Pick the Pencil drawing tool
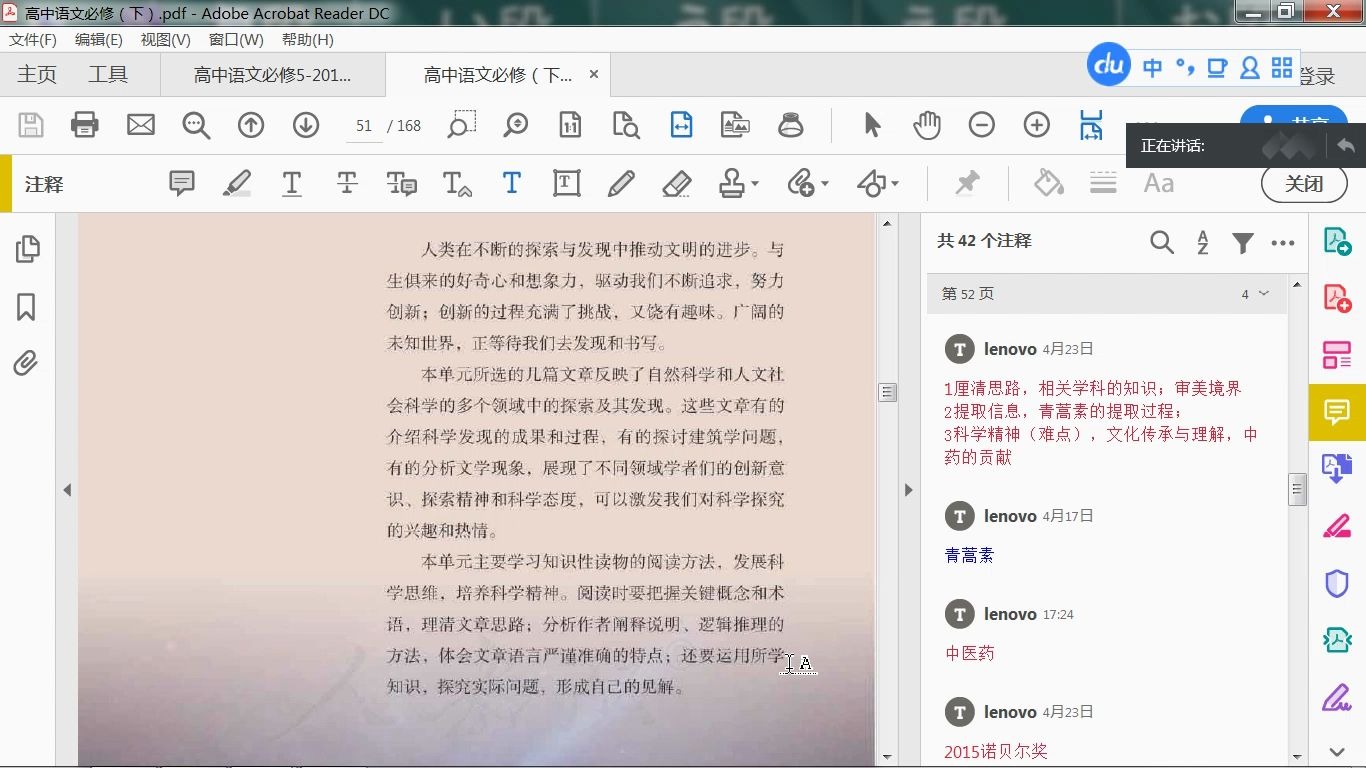 621,183
